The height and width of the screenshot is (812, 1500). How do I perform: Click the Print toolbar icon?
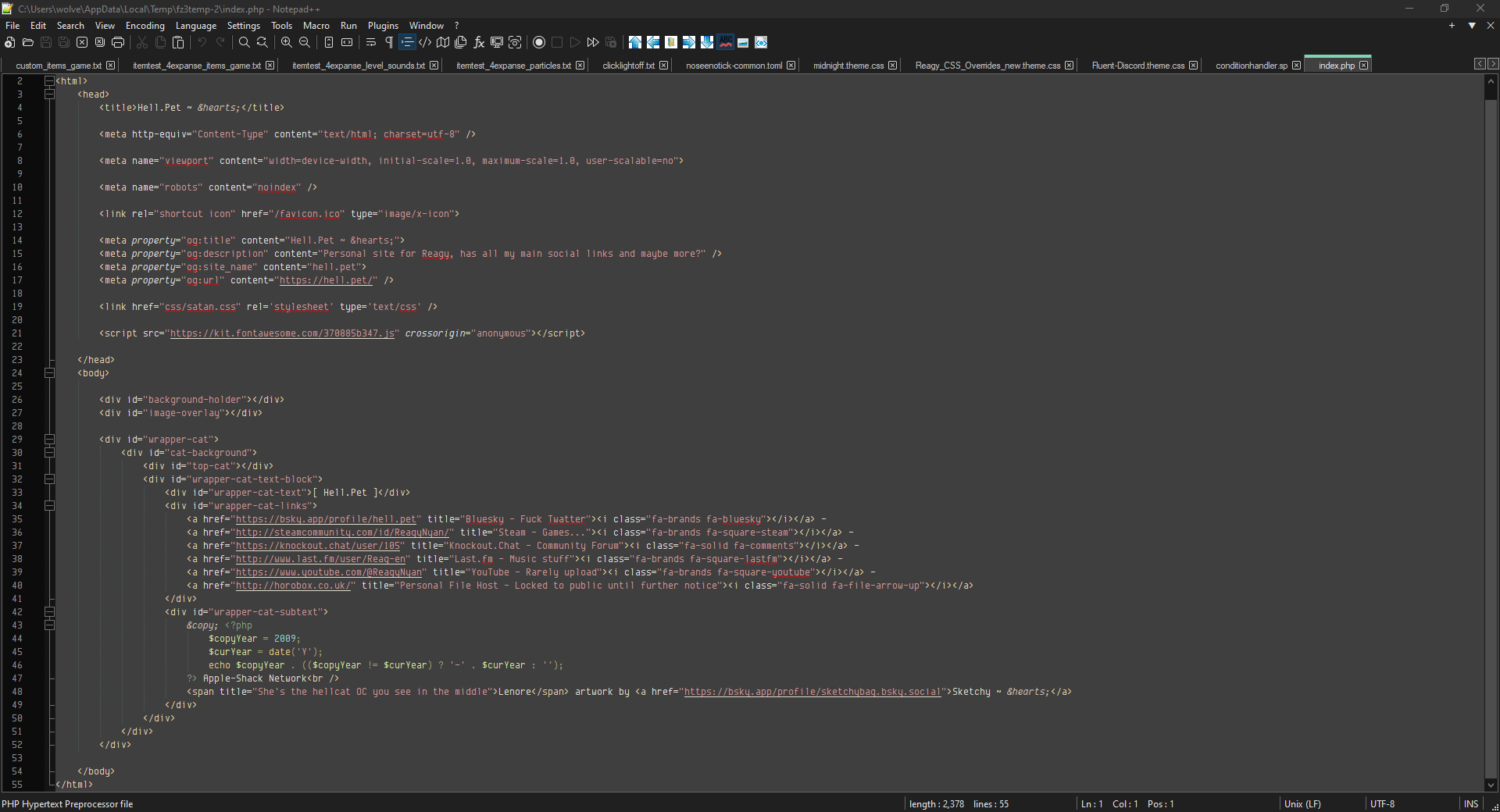(118, 42)
